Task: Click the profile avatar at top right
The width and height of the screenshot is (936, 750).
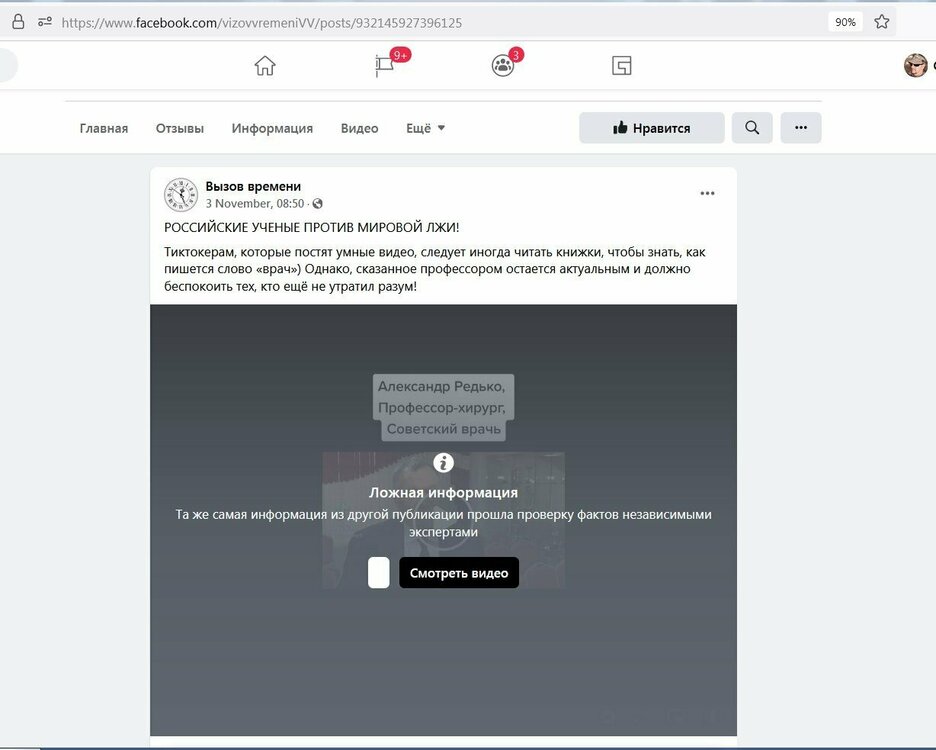Action: click(915, 64)
